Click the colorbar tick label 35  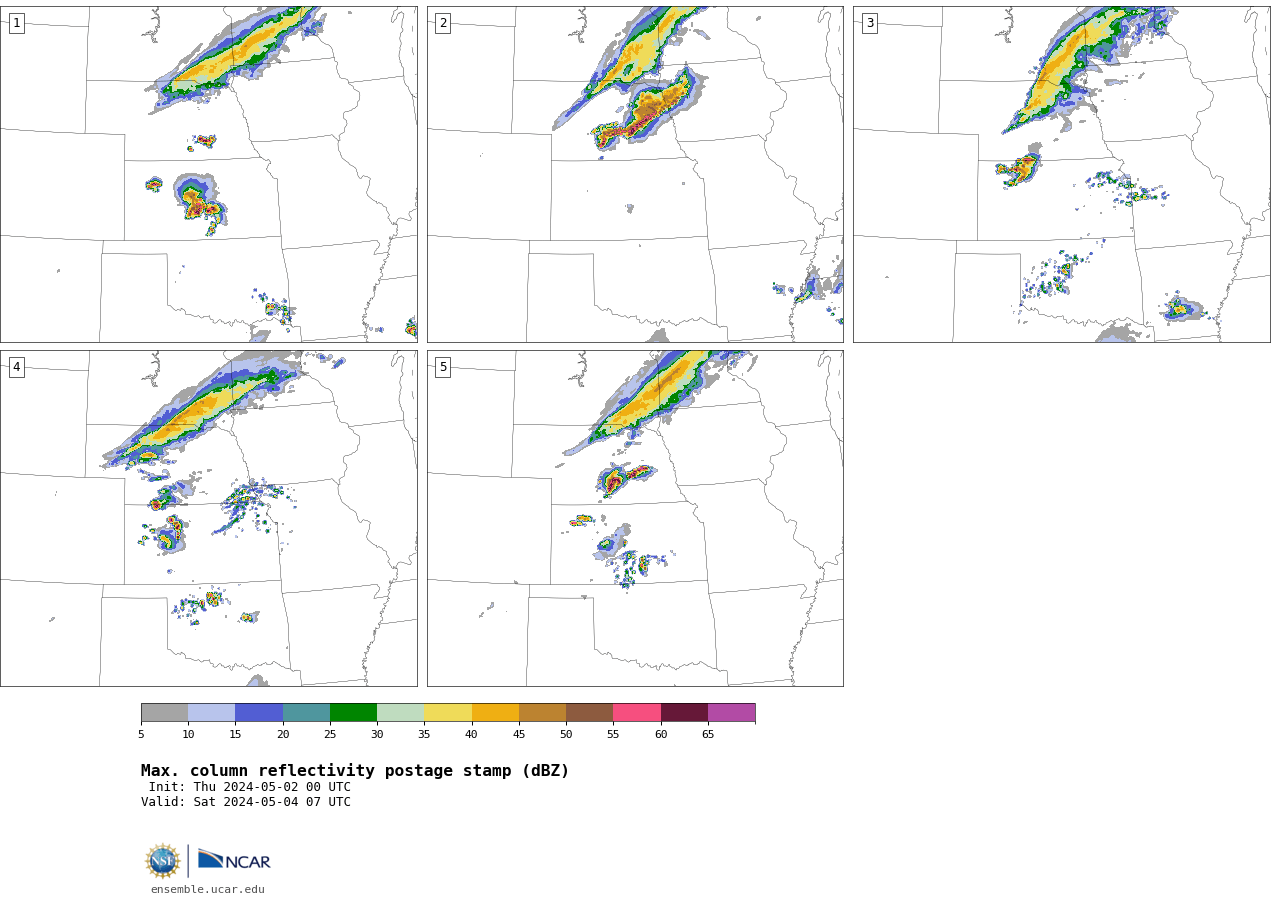[x=424, y=734]
